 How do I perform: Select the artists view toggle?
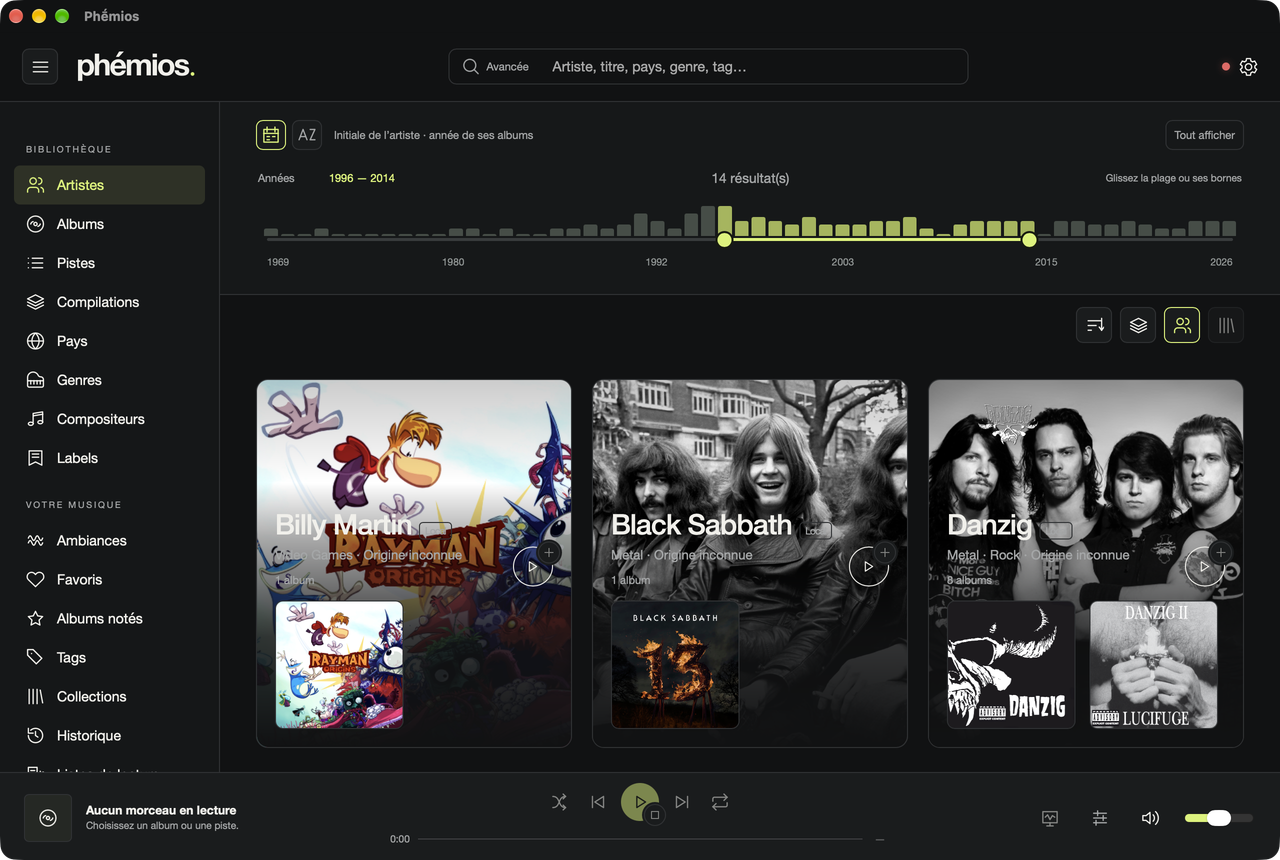(1182, 325)
